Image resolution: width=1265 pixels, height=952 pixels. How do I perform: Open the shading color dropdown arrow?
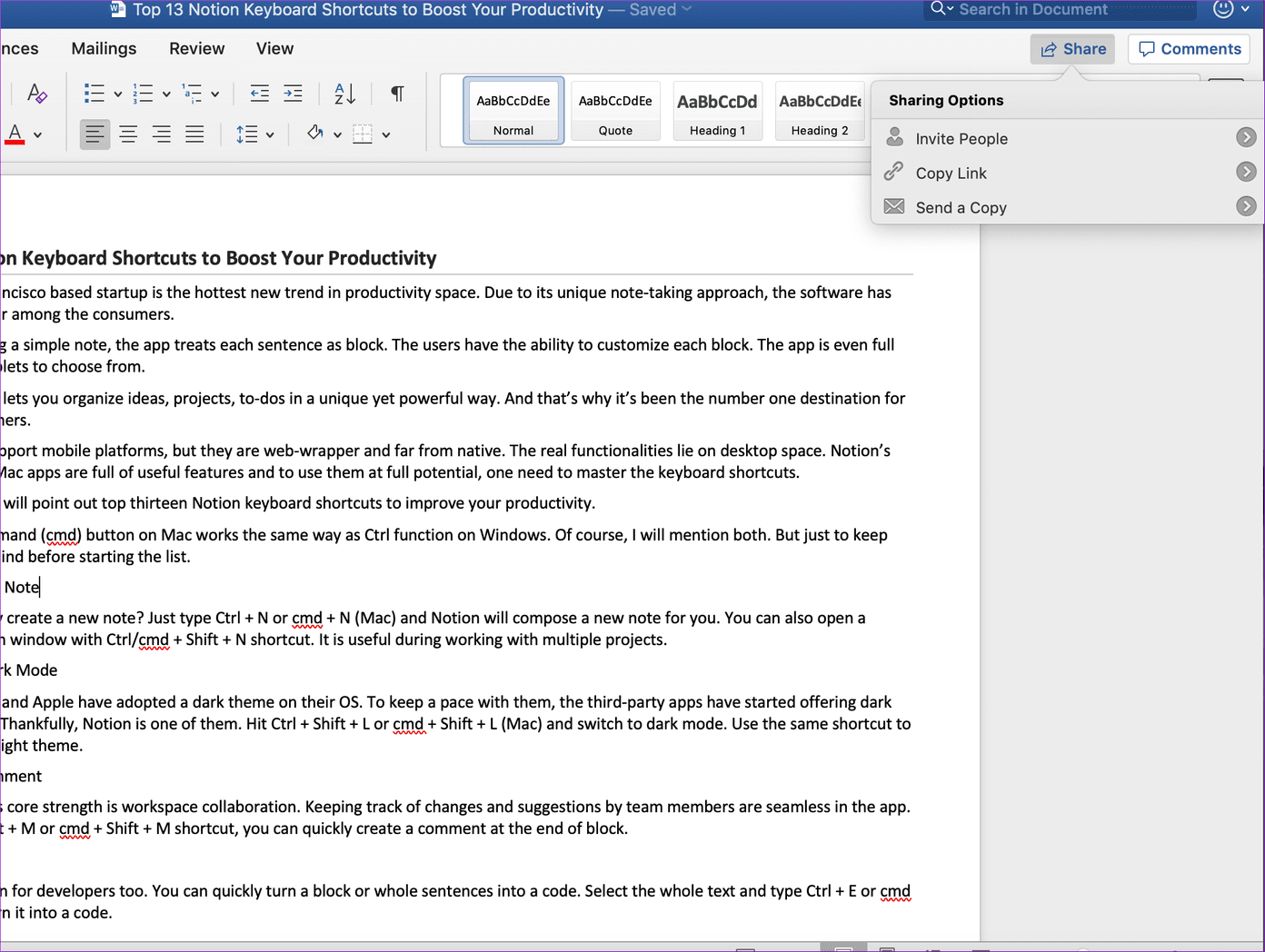point(337,134)
